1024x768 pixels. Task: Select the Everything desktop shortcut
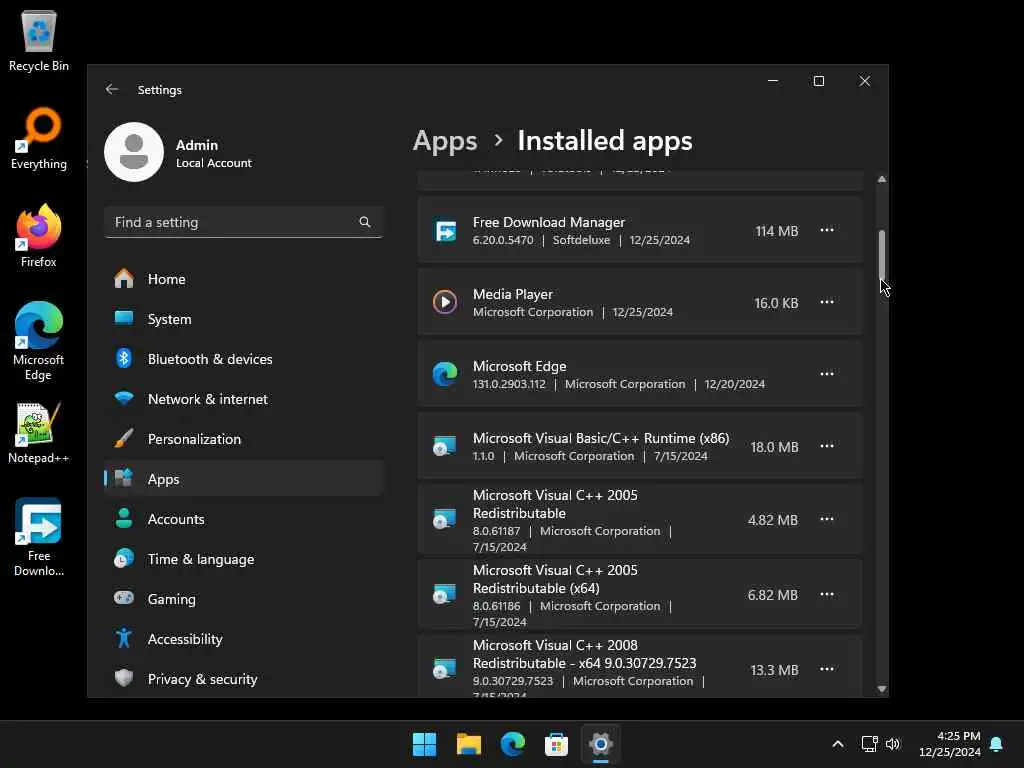pos(39,138)
